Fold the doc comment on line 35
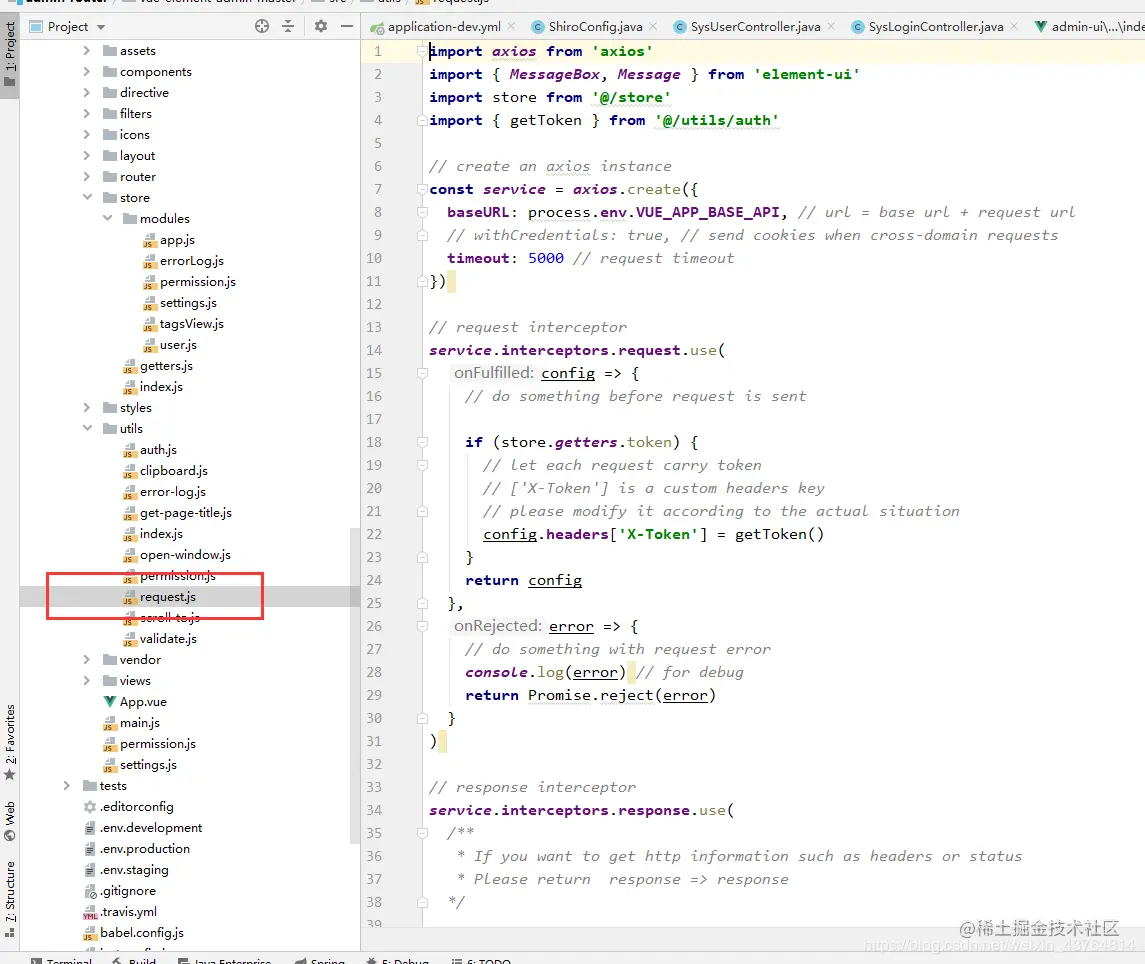Image resolution: width=1145 pixels, height=964 pixels. click(x=422, y=833)
